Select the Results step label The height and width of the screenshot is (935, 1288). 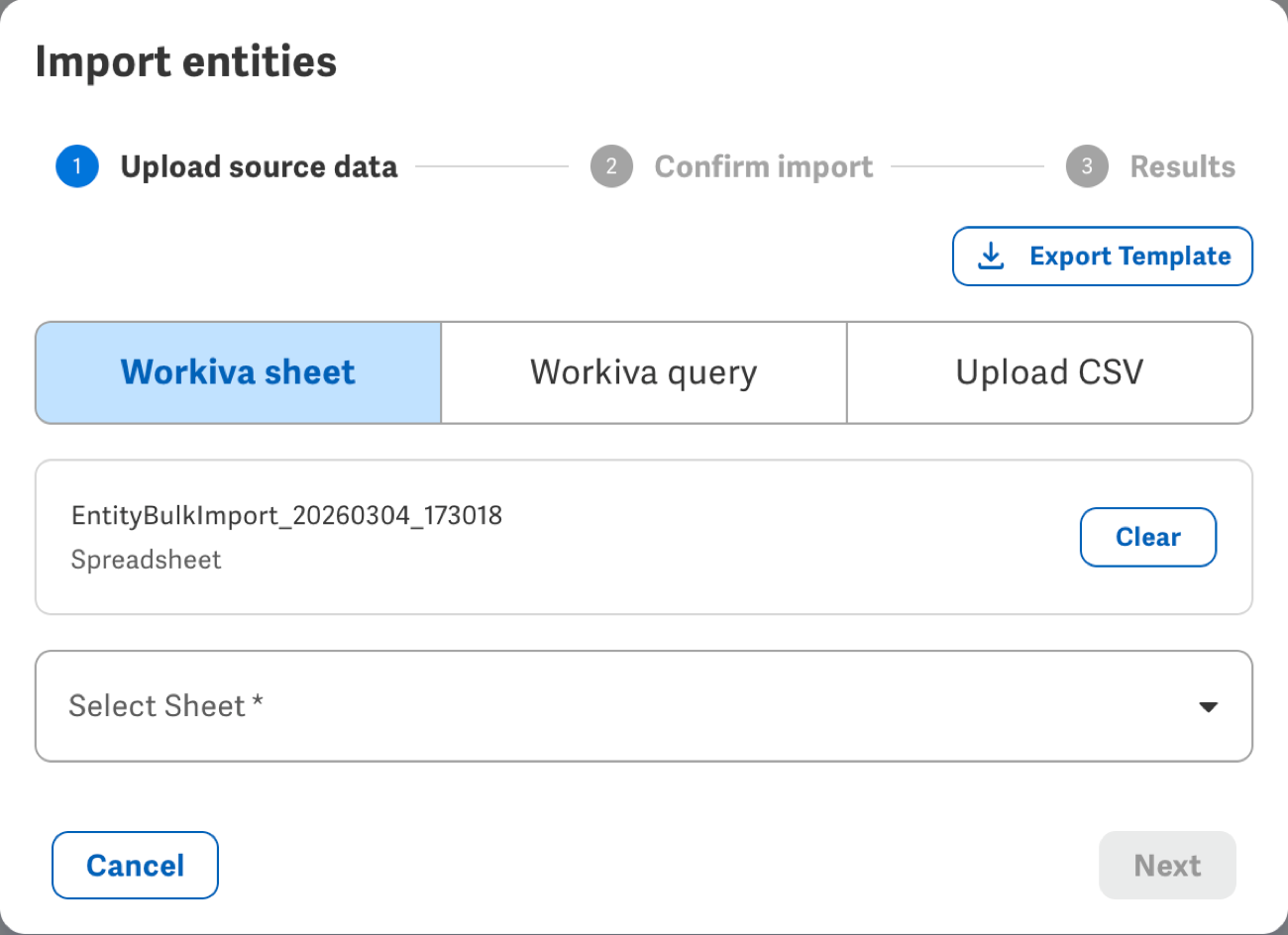coord(1183,166)
